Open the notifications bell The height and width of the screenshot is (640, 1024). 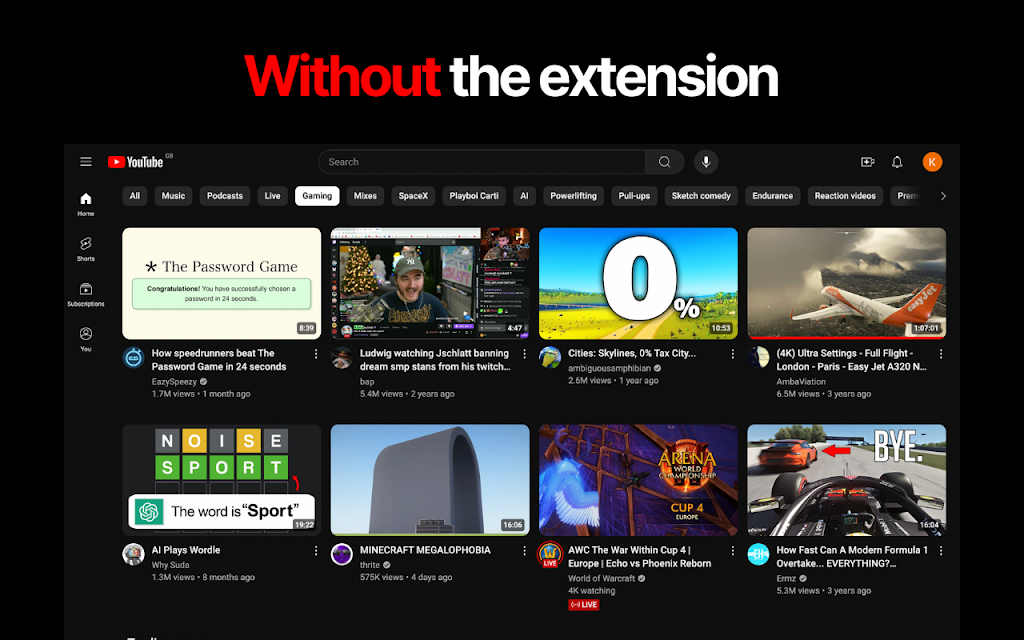tap(897, 162)
